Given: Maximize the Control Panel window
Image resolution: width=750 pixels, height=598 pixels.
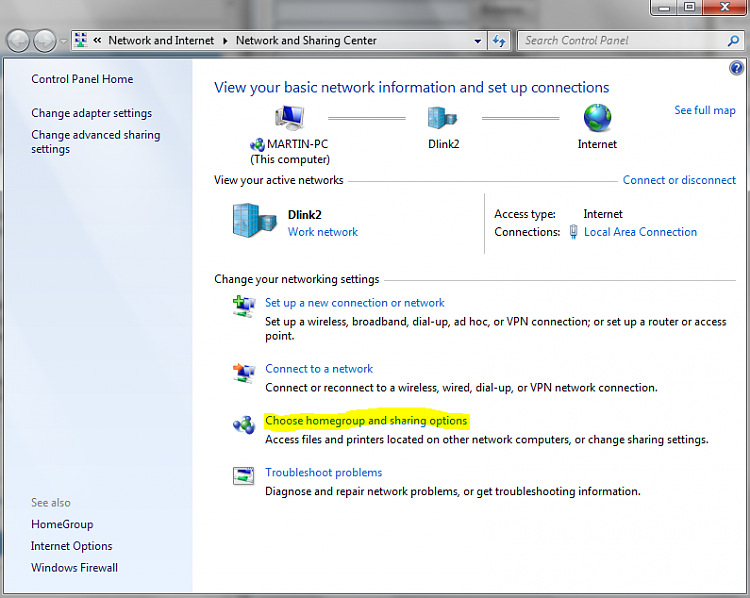Looking at the screenshot, I should [x=689, y=7].
